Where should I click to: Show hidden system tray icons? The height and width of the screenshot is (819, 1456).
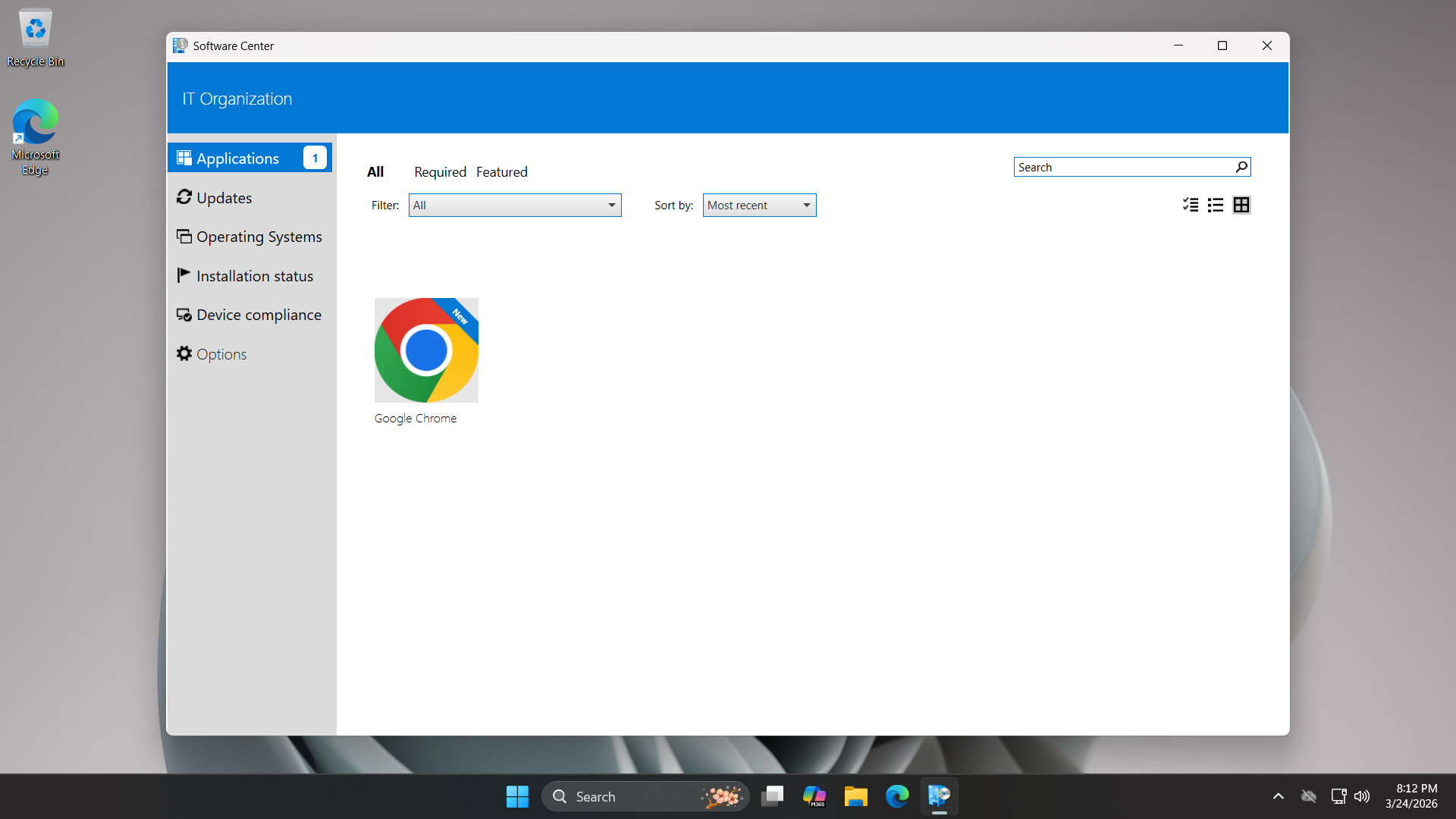tap(1278, 796)
